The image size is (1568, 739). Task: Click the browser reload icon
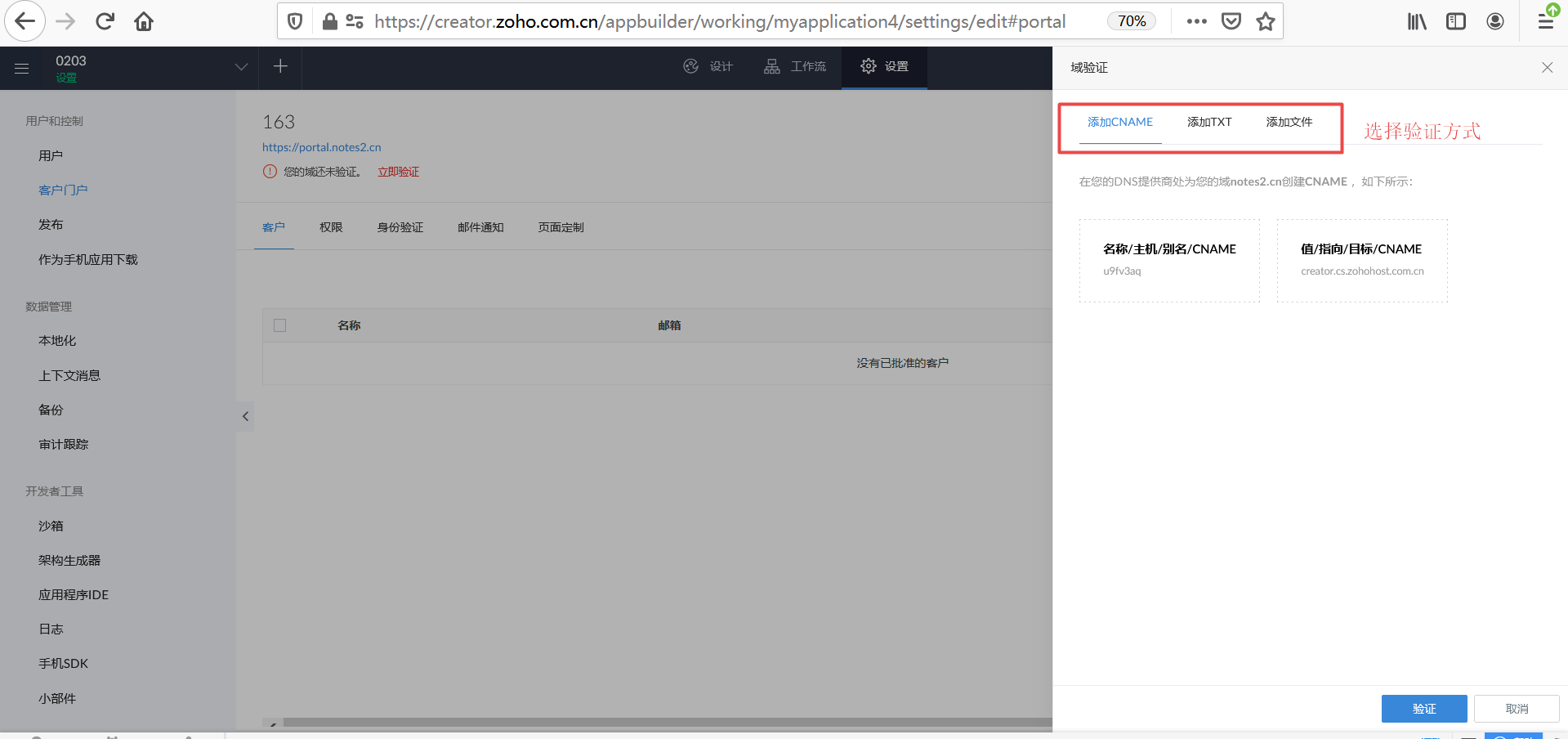pos(105,21)
